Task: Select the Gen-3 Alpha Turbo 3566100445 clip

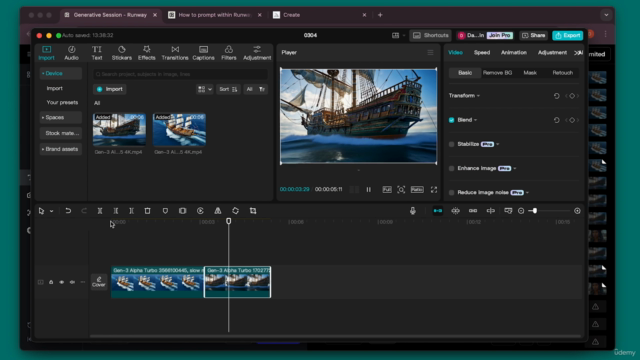Action: click(x=157, y=282)
